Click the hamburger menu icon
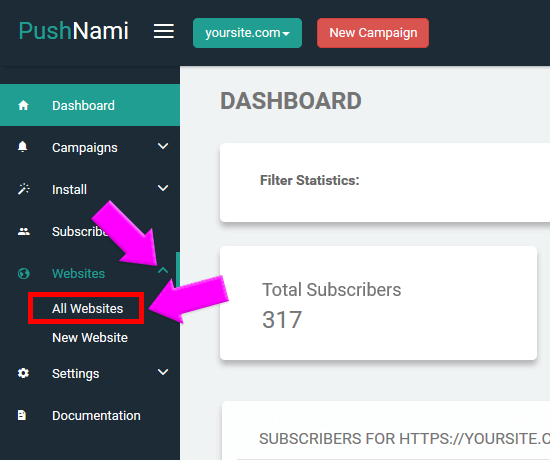This screenshot has height=460, width=550. coord(163,31)
